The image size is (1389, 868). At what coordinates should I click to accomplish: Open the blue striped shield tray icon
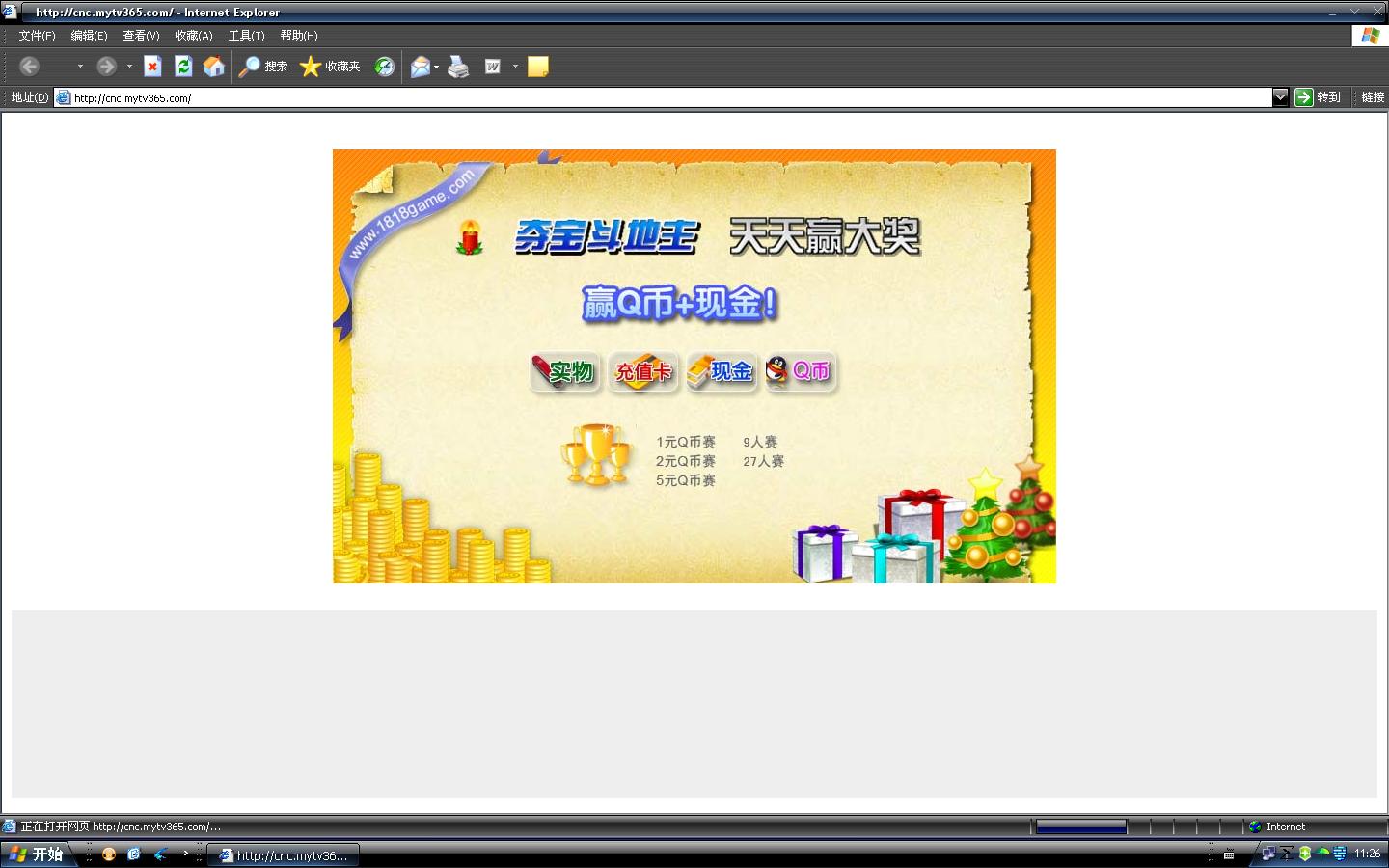tap(1340, 854)
